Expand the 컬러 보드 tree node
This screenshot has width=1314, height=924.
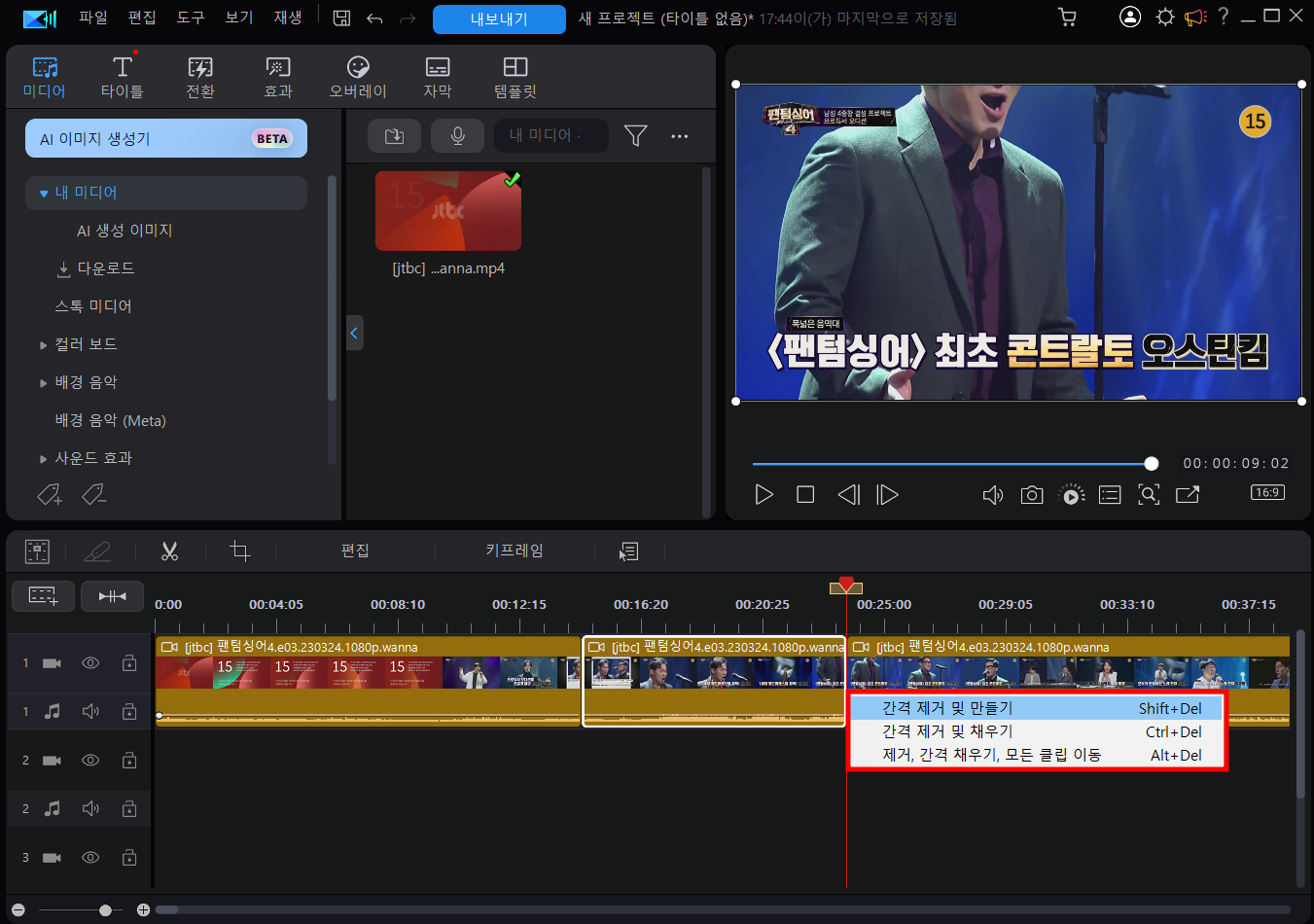tap(43, 345)
